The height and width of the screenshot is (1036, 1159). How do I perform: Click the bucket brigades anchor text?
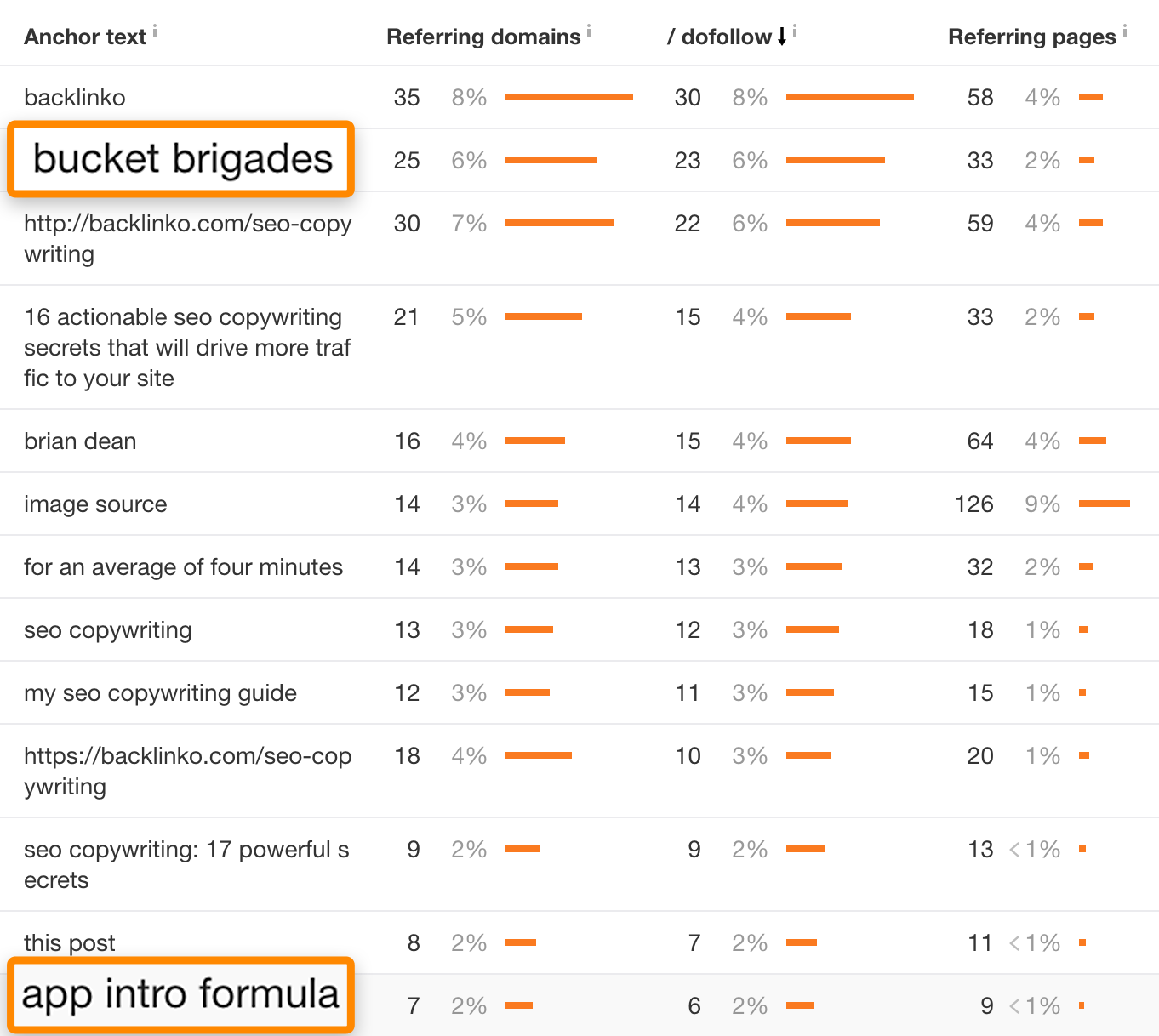click(182, 159)
